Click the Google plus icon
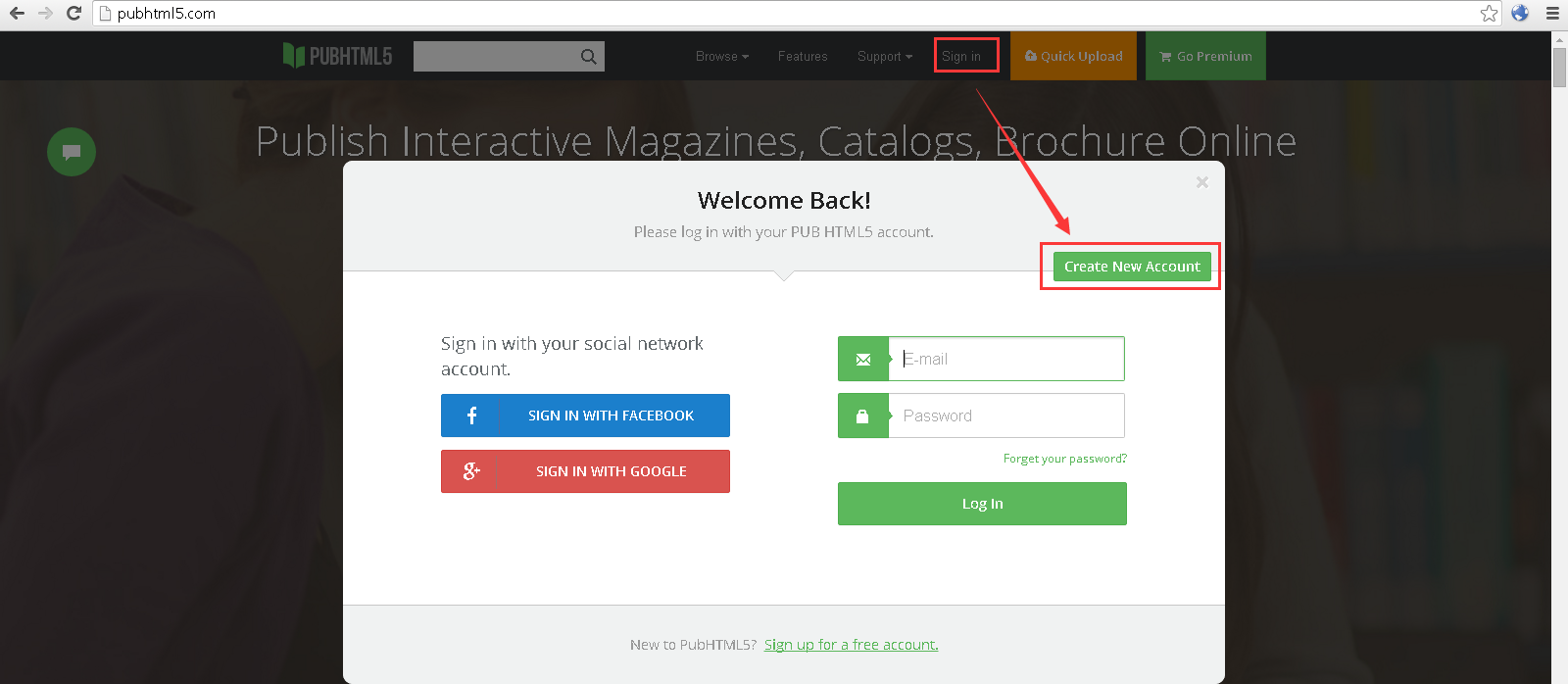Screen dimensions: 1568x684 tap(471, 471)
